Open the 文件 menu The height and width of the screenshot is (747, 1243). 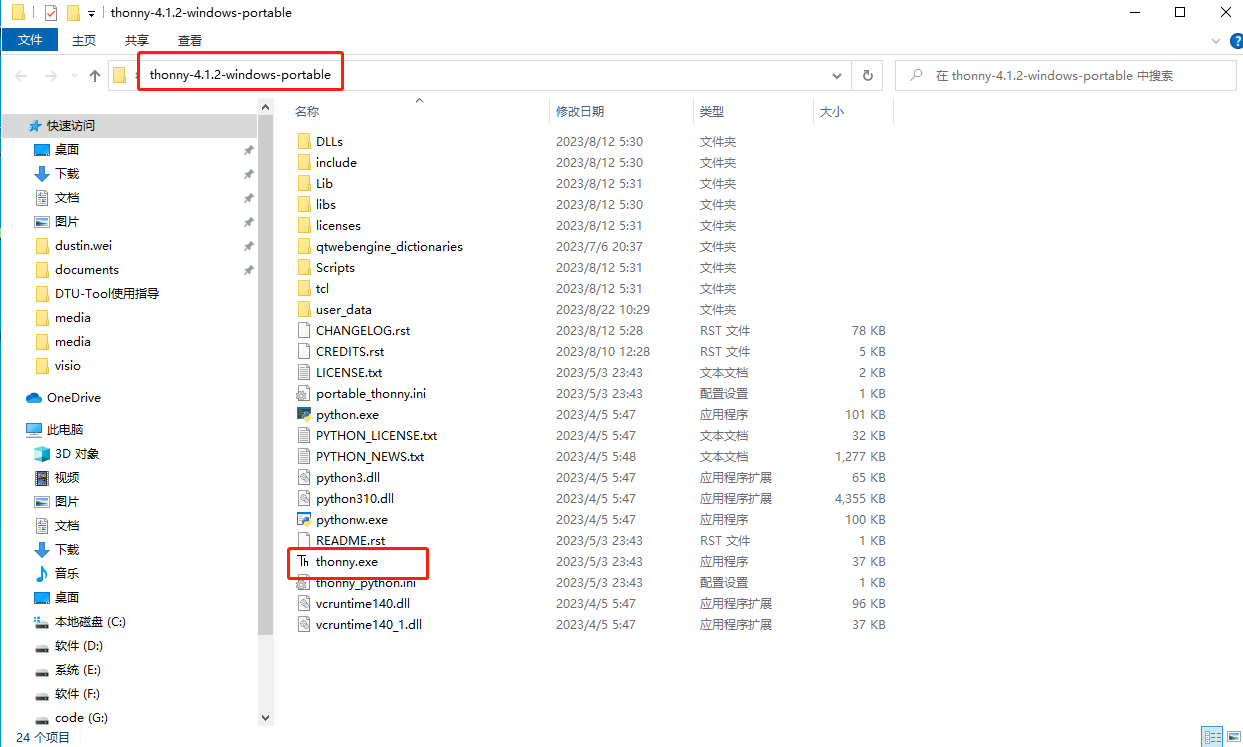pos(31,40)
